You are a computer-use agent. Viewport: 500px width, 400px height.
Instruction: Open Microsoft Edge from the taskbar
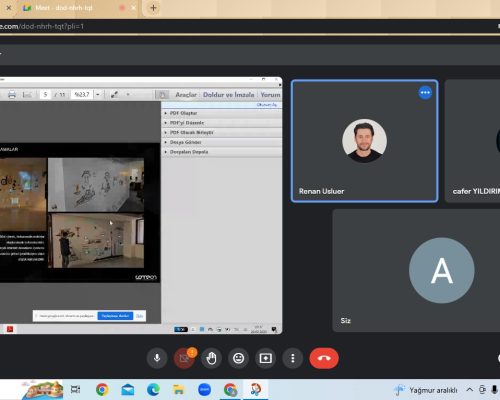153,389
